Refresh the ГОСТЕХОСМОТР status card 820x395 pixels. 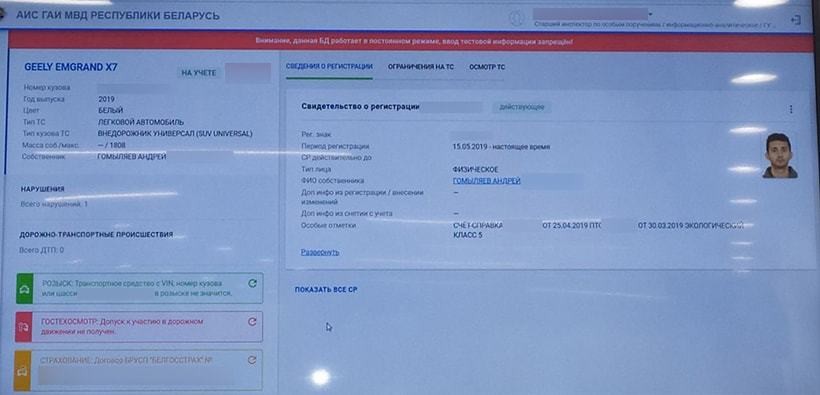(x=252, y=322)
